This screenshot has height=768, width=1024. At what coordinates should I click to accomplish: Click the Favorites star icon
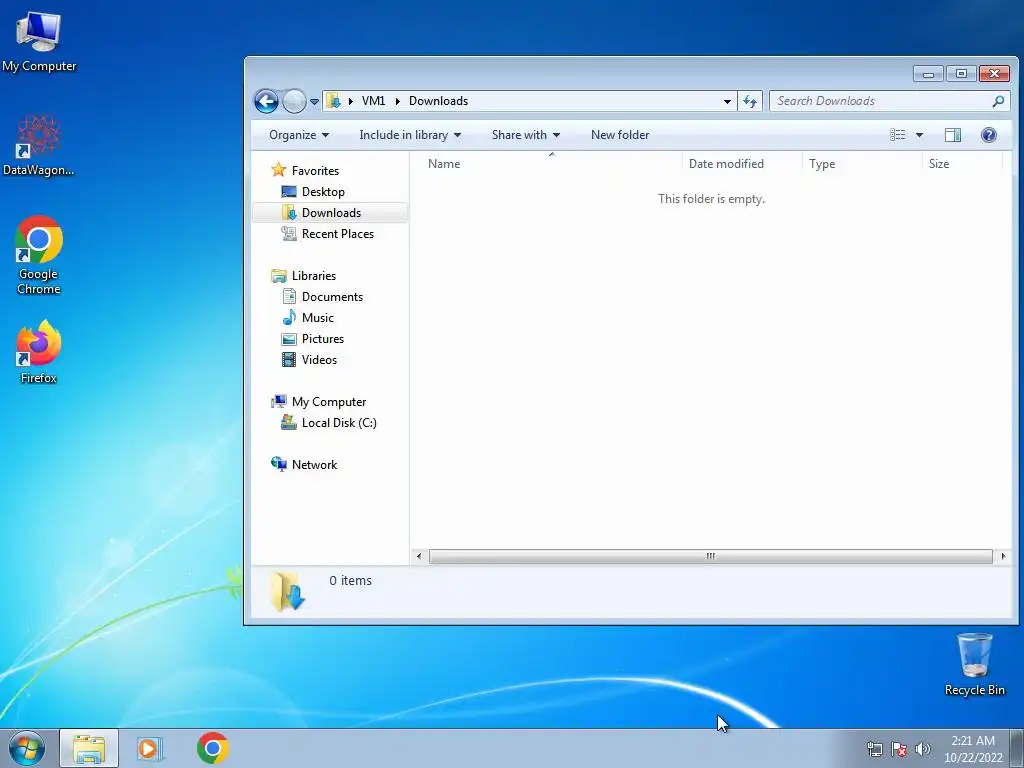tap(279, 170)
